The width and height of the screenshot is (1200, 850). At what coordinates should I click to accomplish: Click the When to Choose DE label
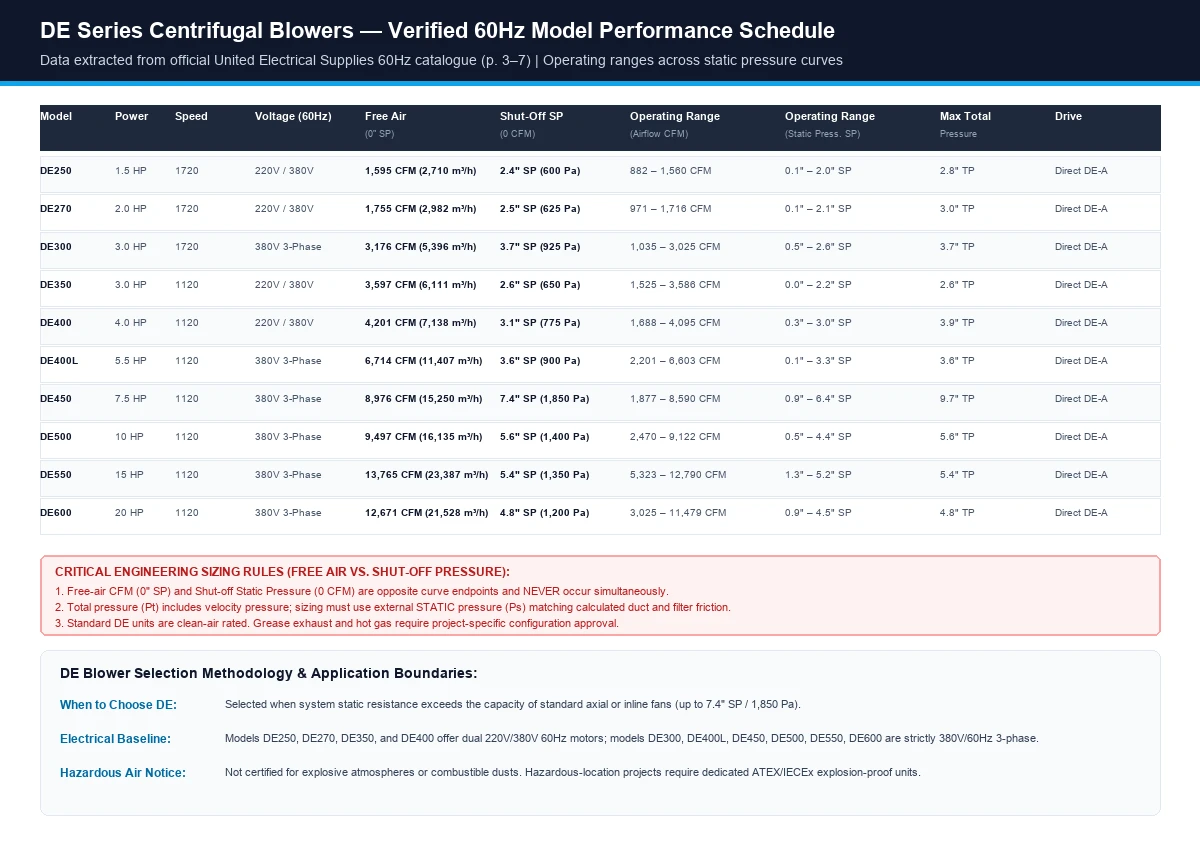[118, 705]
